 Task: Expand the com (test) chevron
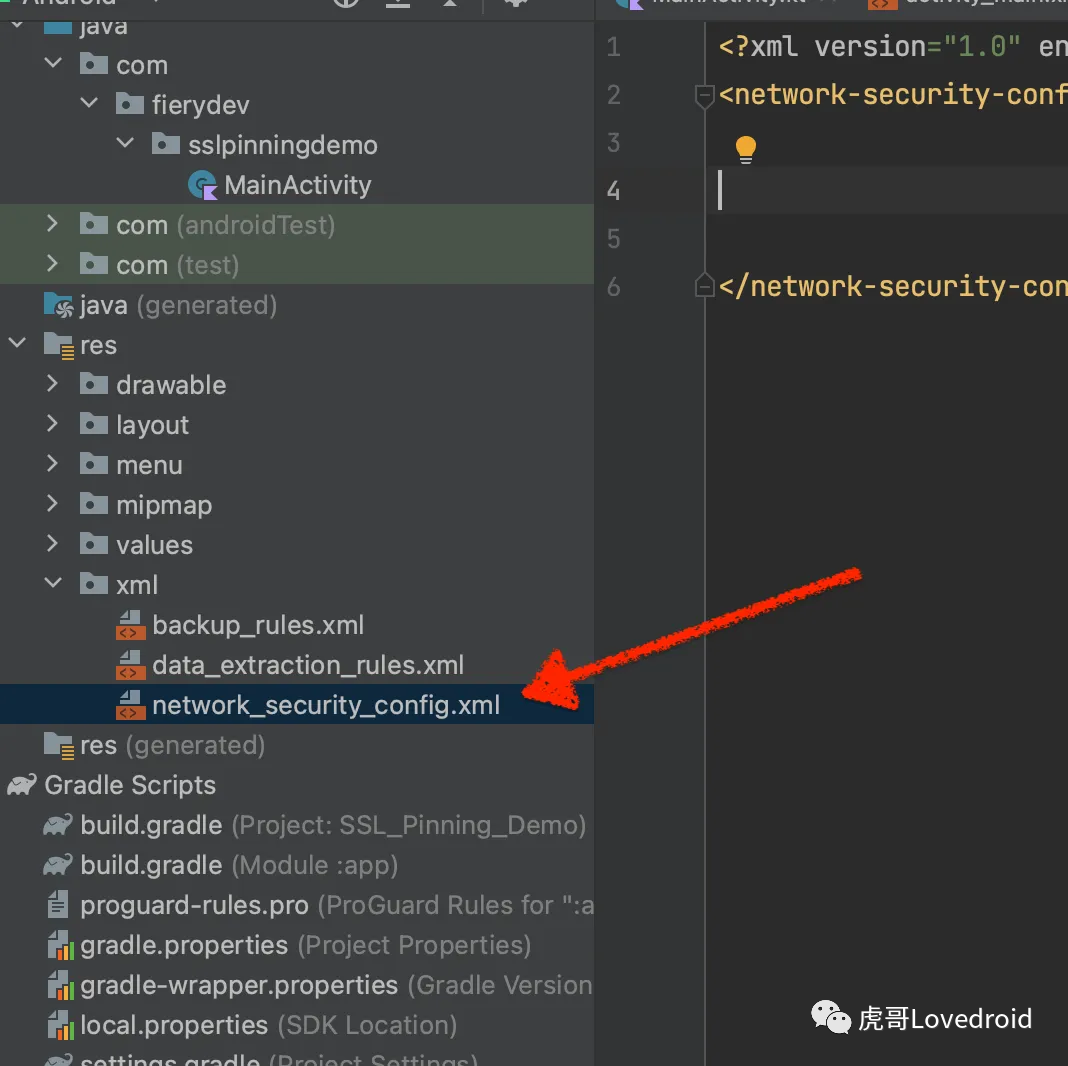tap(52, 264)
